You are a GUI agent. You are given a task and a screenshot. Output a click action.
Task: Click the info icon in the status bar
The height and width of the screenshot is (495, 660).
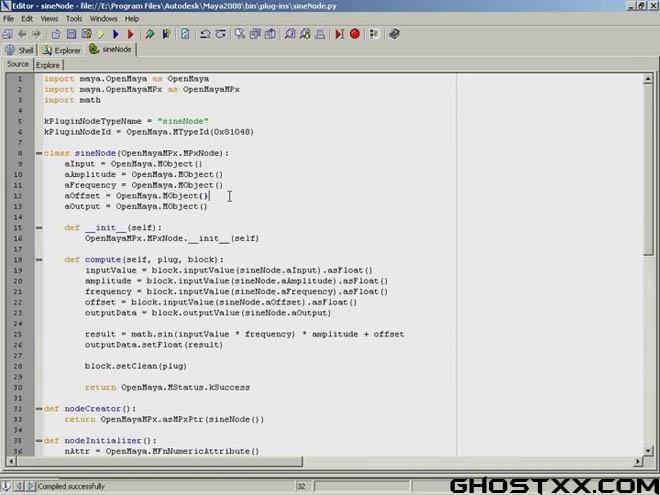(5, 486)
